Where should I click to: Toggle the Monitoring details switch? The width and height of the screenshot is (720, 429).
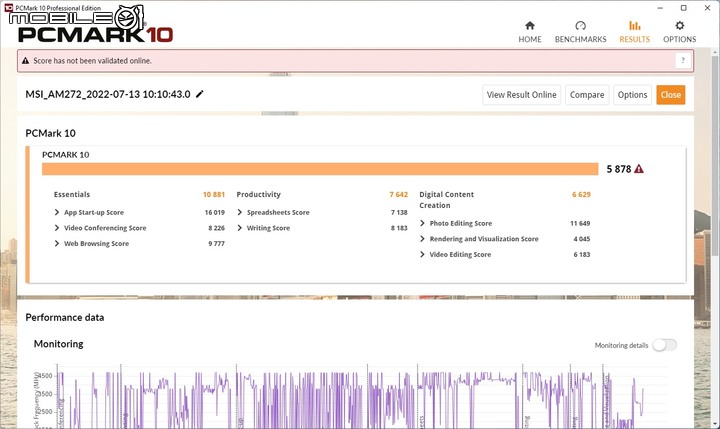point(664,345)
